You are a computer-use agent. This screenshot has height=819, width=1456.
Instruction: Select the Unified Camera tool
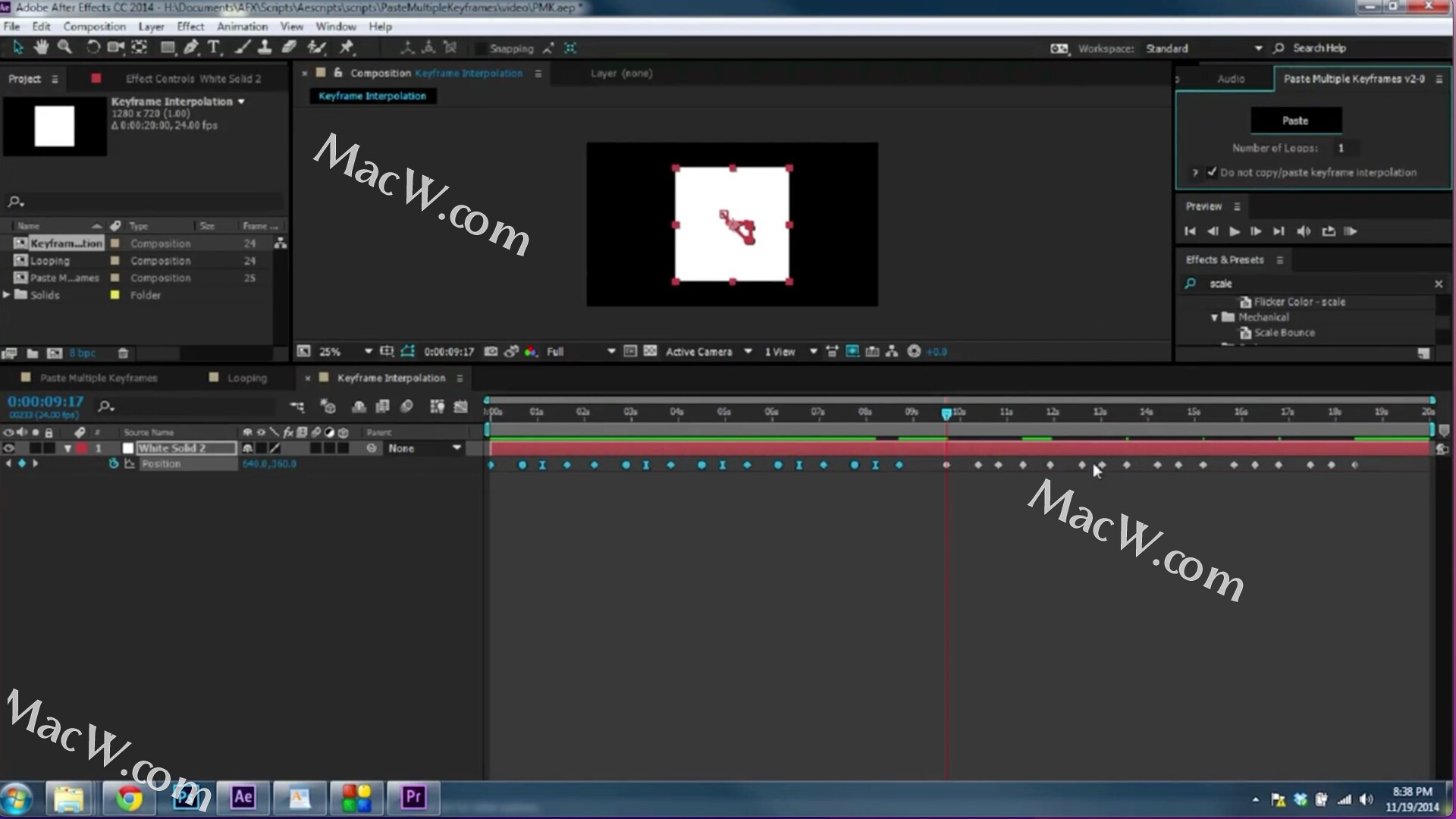pyautogui.click(x=115, y=48)
